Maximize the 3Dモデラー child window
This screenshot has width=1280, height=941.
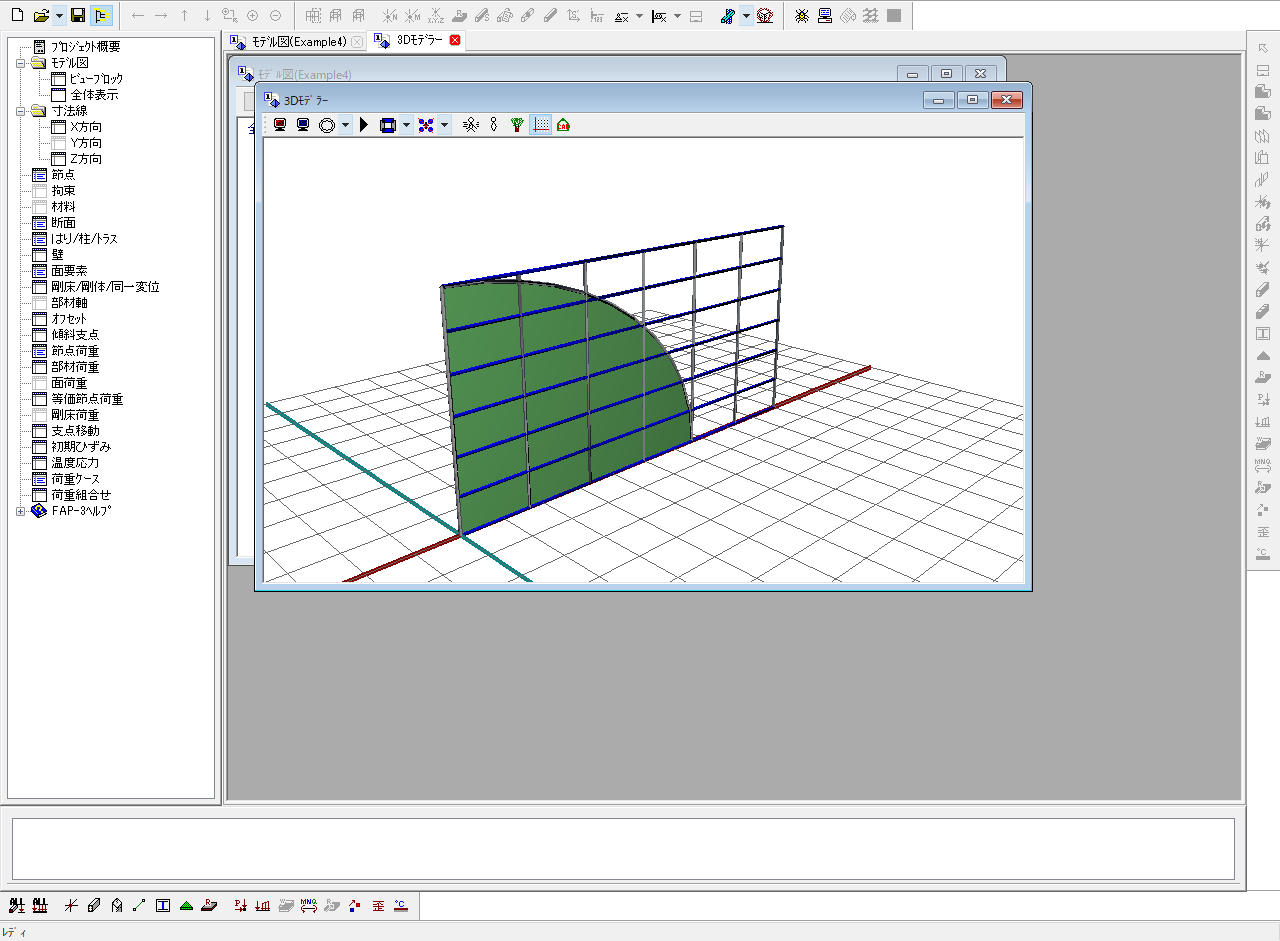[x=972, y=99]
